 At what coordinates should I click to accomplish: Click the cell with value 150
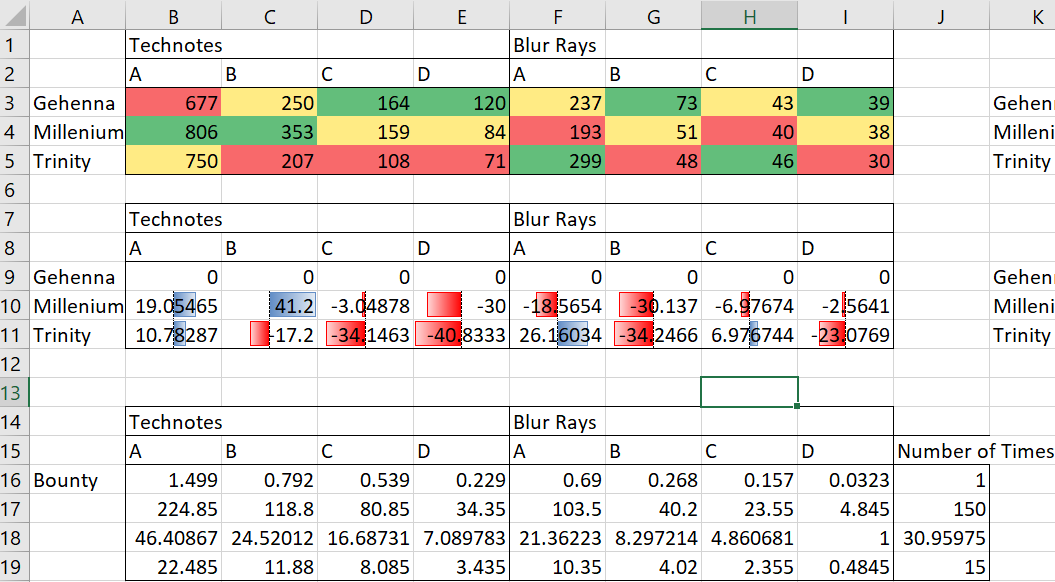[941, 509]
